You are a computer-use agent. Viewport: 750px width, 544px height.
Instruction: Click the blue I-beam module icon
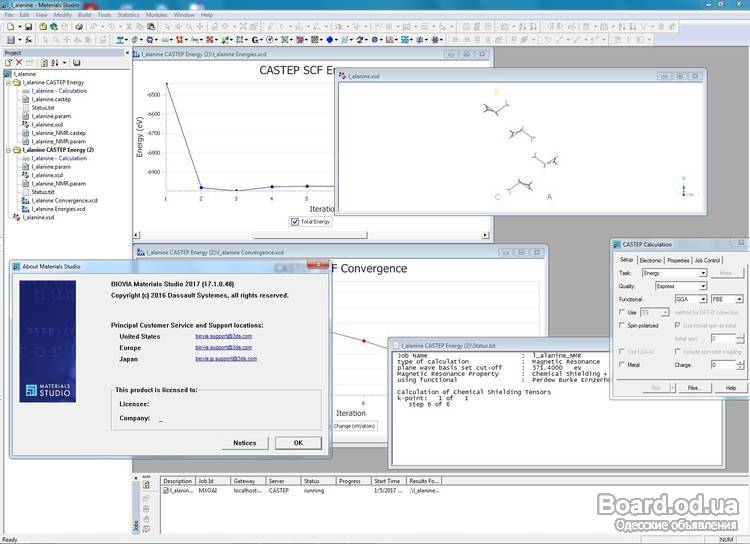click(x=120, y=40)
